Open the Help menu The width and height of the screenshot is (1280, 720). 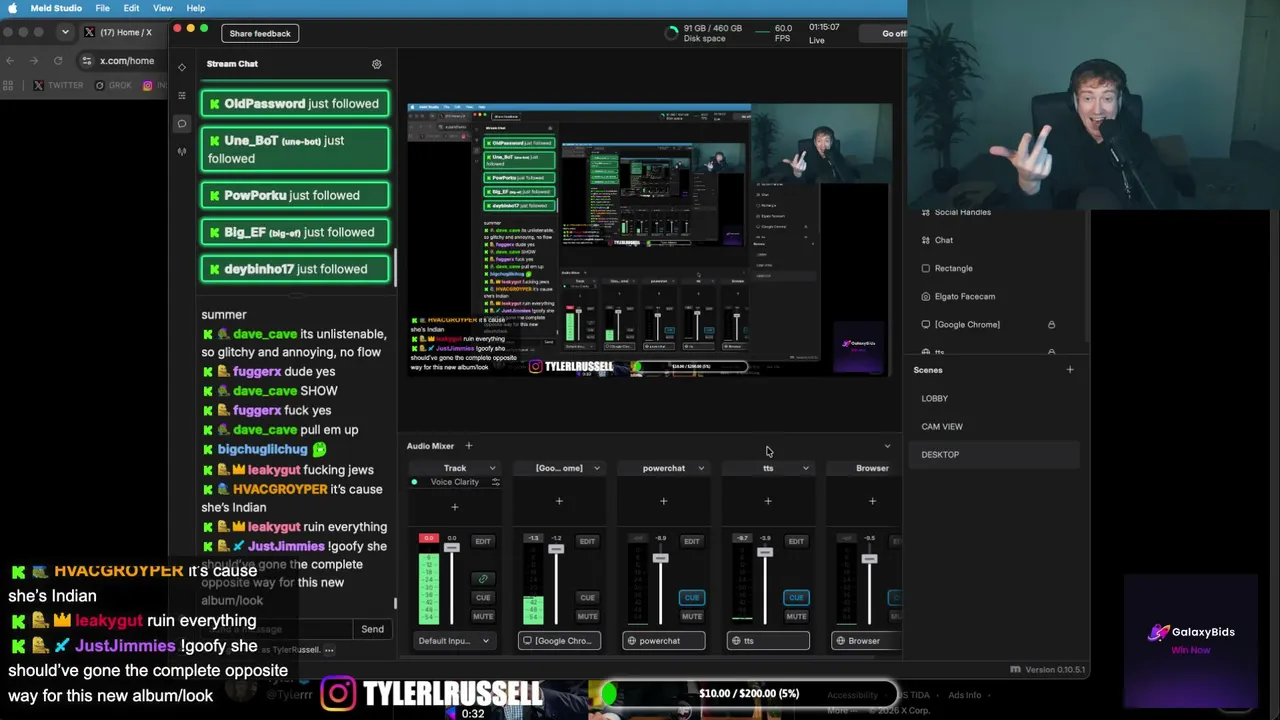(x=196, y=8)
